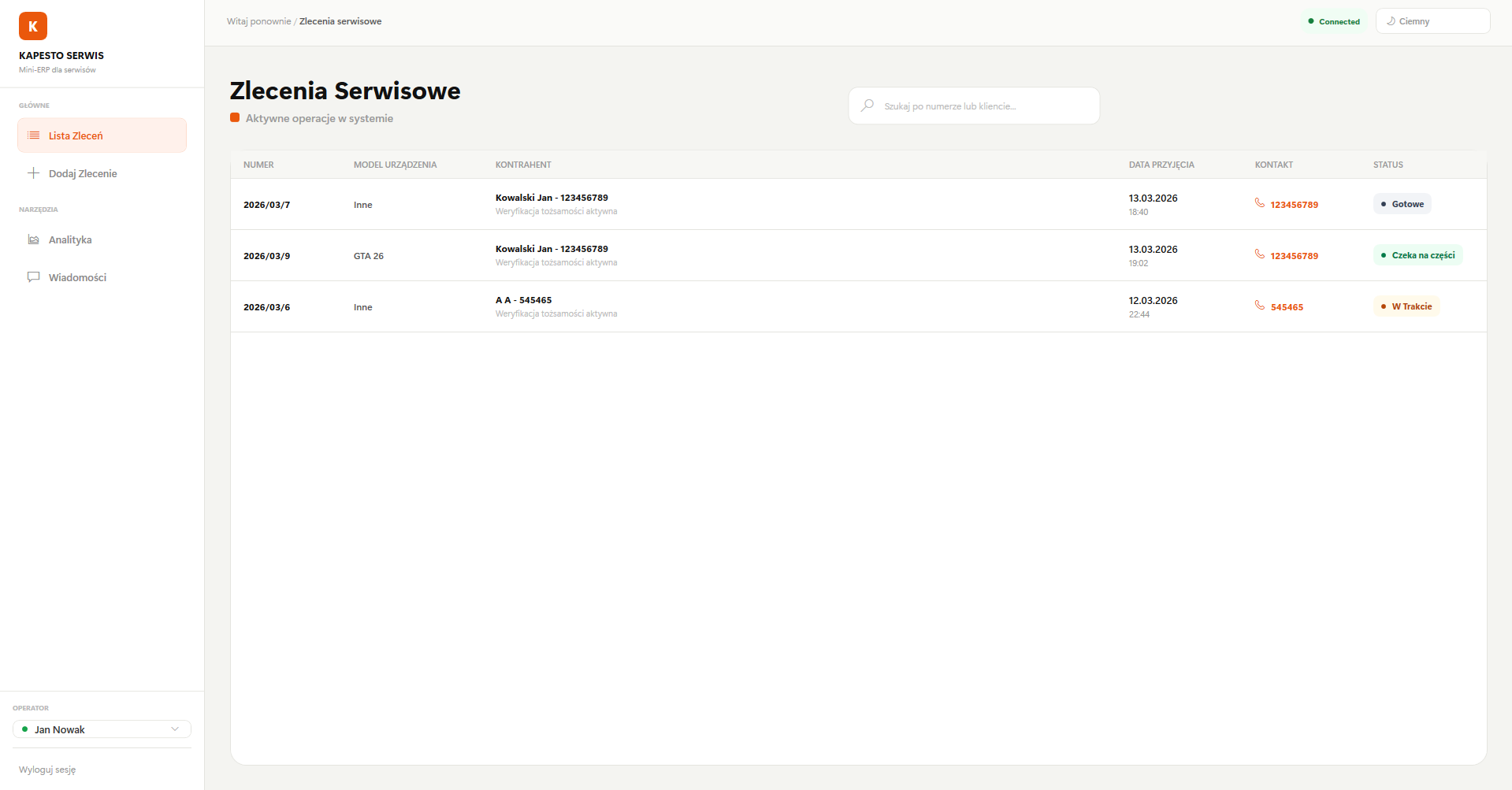Sort by Data Przyjęcia column header

(1161, 165)
